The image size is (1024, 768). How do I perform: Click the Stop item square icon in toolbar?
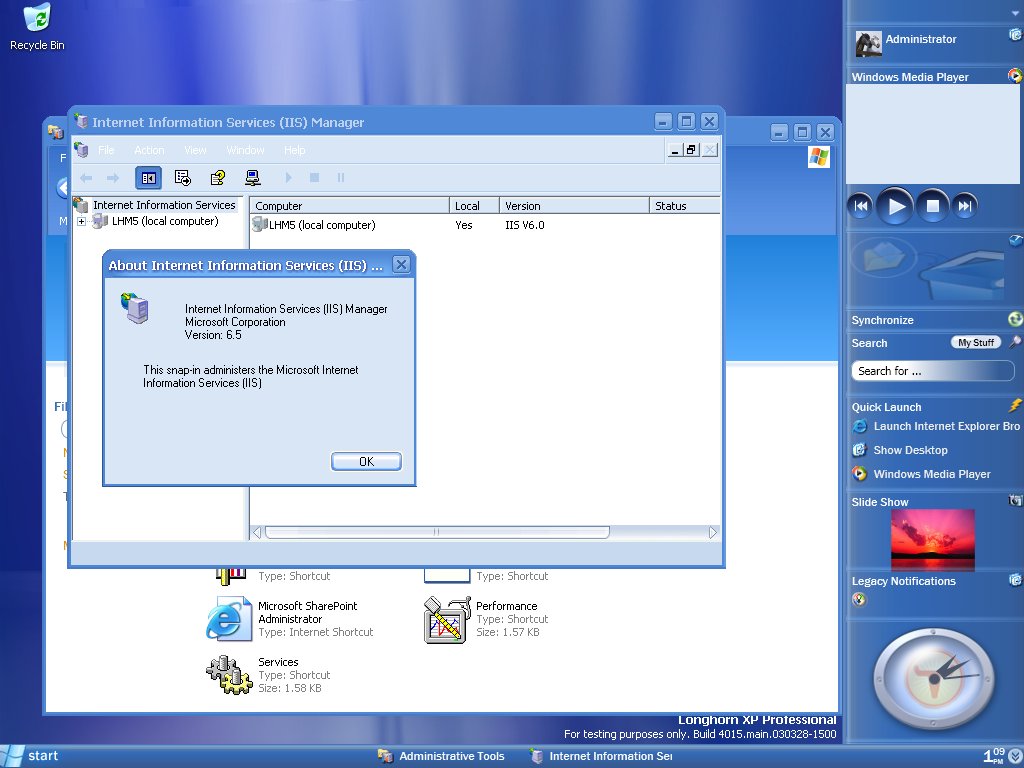(314, 178)
